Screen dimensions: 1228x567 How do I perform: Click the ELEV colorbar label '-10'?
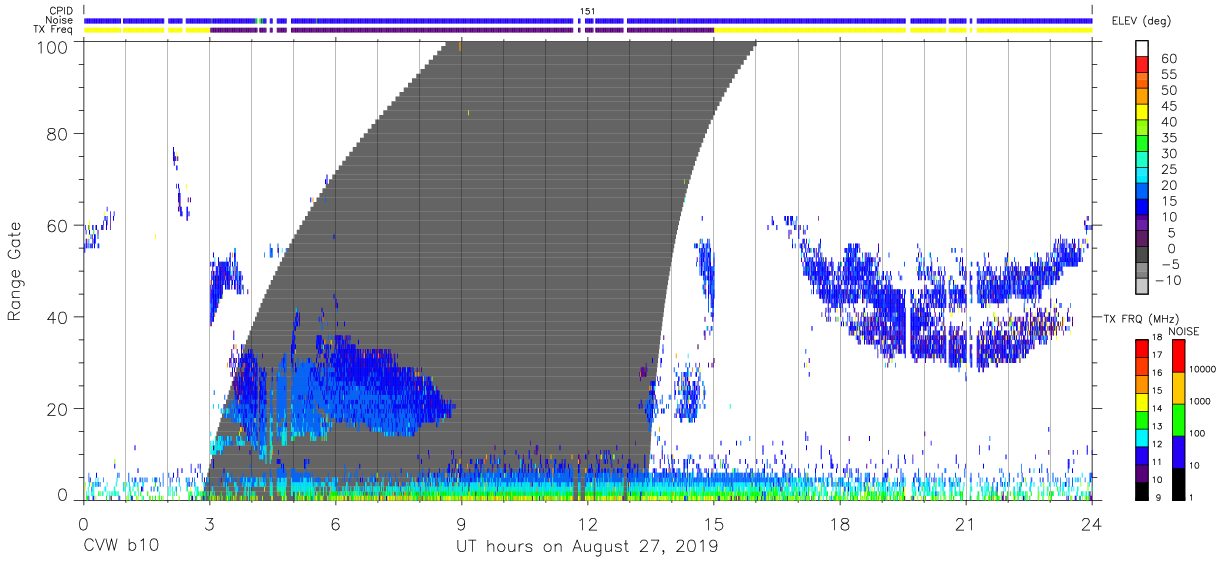click(x=1170, y=281)
